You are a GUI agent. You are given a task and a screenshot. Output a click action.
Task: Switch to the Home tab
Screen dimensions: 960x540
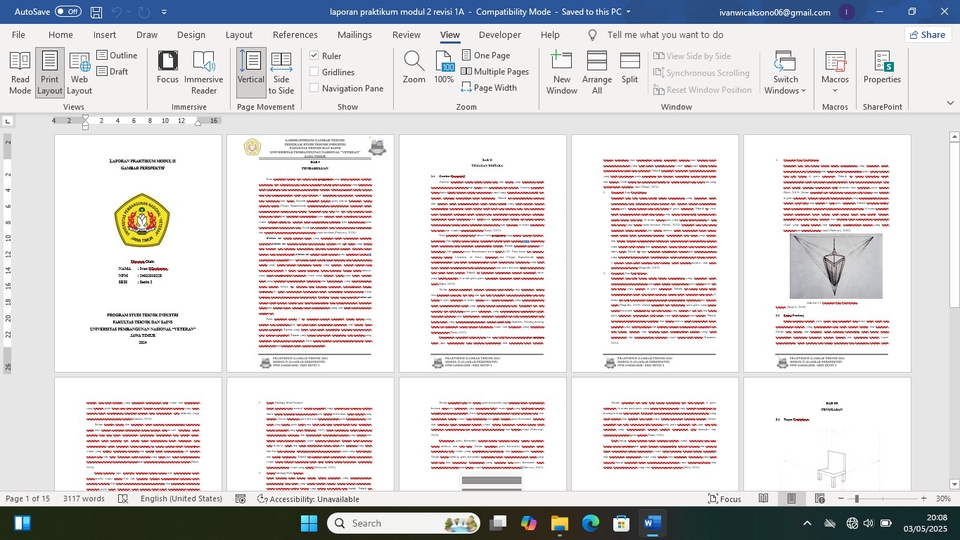pos(61,35)
